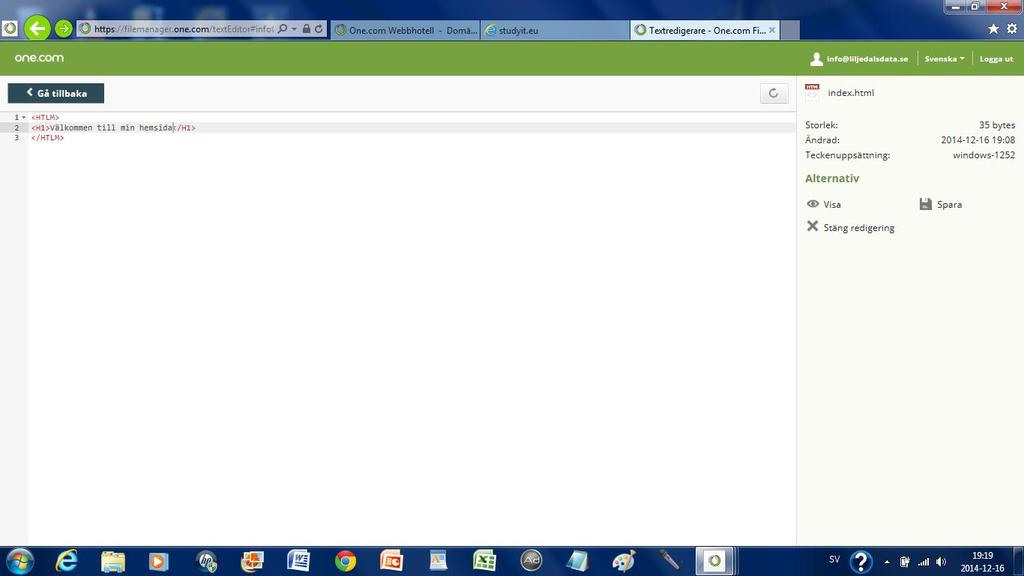The height and width of the screenshot is (576, 1024).
Task: Launch Google Chrome from the taskbar
Action: point(345,561)
